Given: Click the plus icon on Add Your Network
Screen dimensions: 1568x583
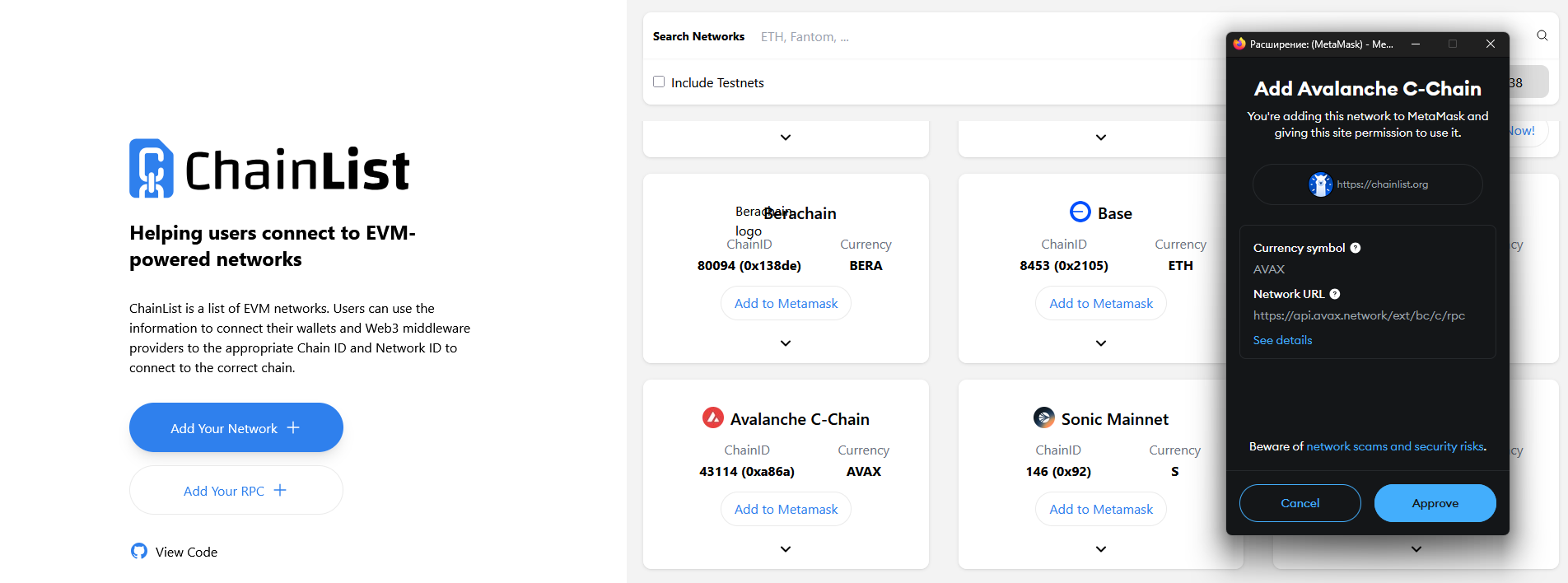Looking at the screenshot, I should pyautogui.click(x=293, y=427).
